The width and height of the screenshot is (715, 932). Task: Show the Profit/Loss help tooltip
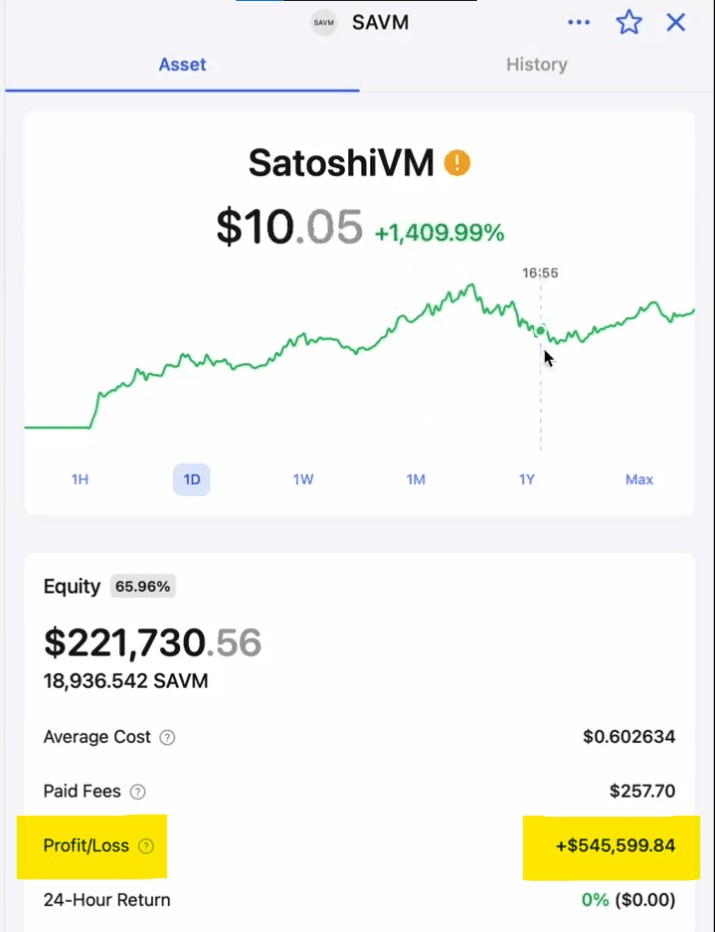146,846
